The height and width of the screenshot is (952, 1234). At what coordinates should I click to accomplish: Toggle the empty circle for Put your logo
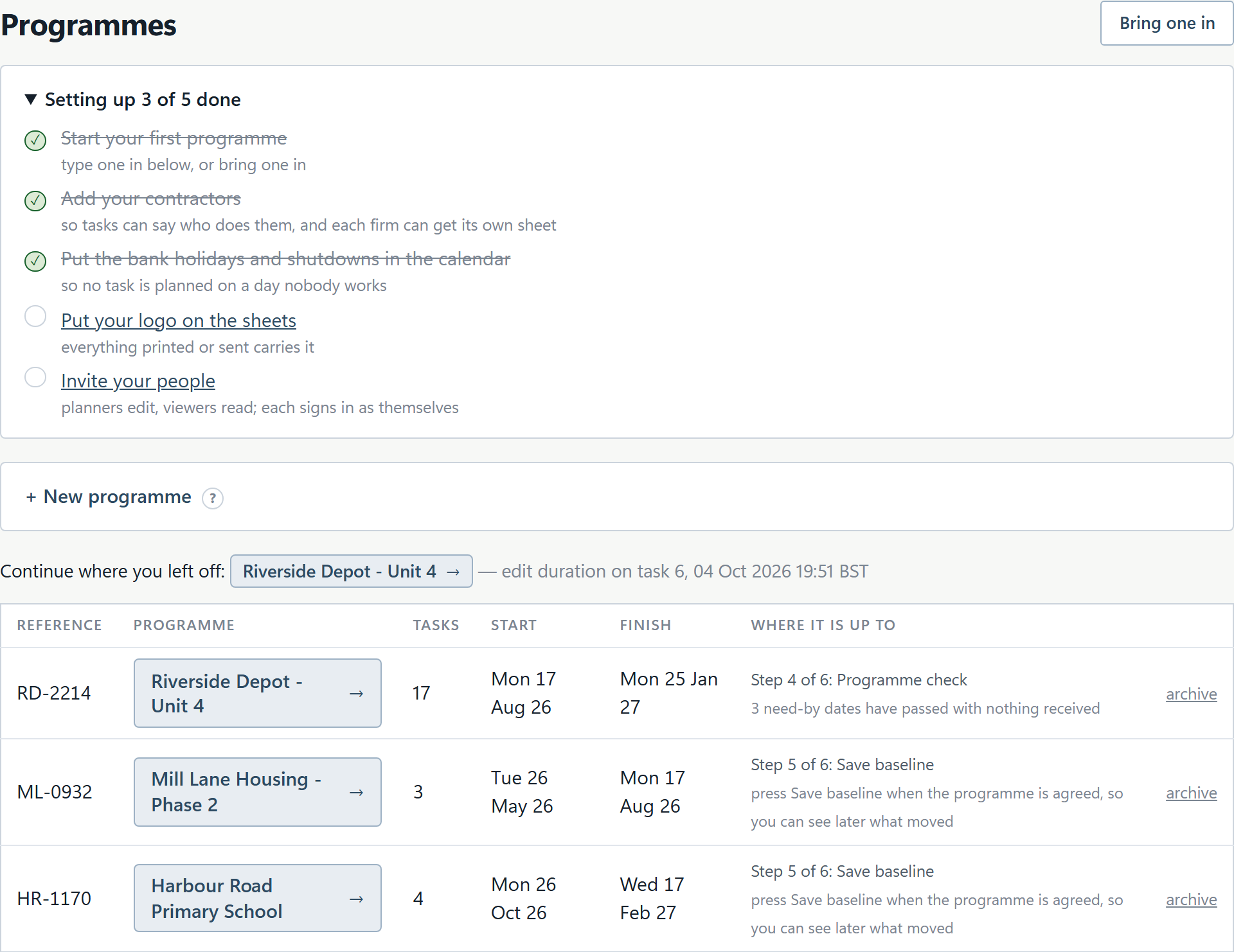[x=35, y=316]
